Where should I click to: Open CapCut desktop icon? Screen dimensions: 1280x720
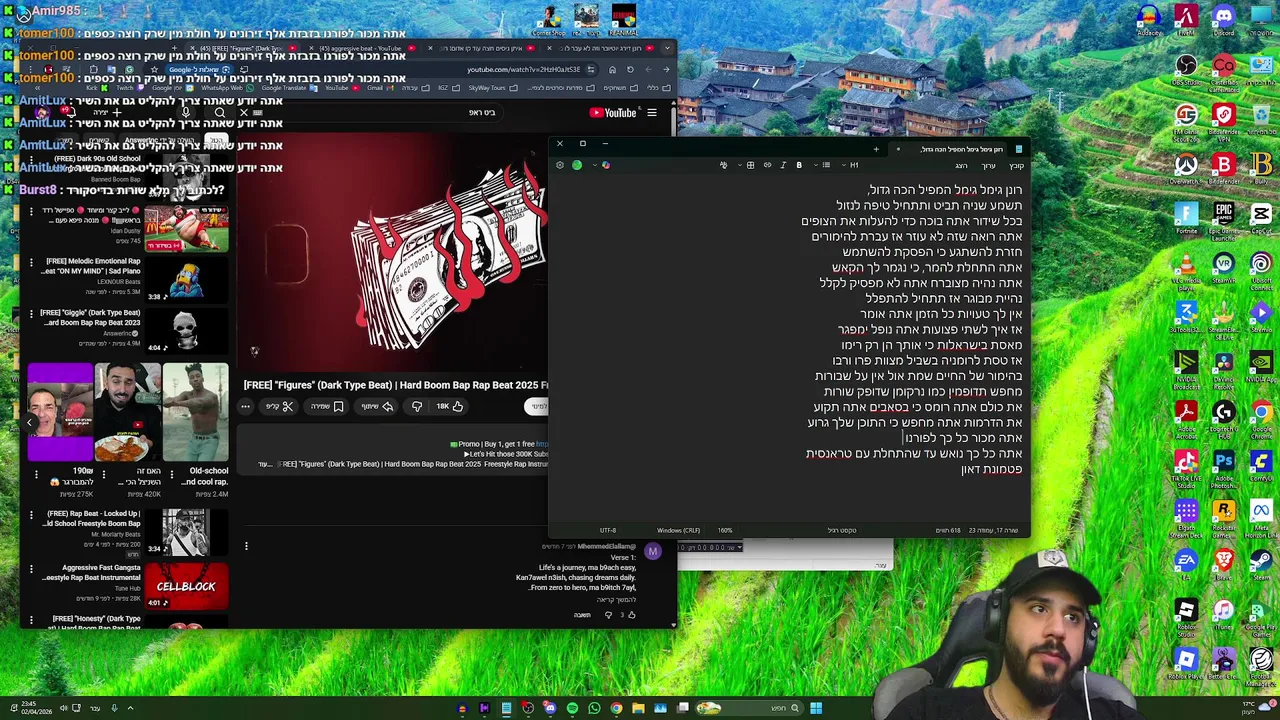(1260, 218)
